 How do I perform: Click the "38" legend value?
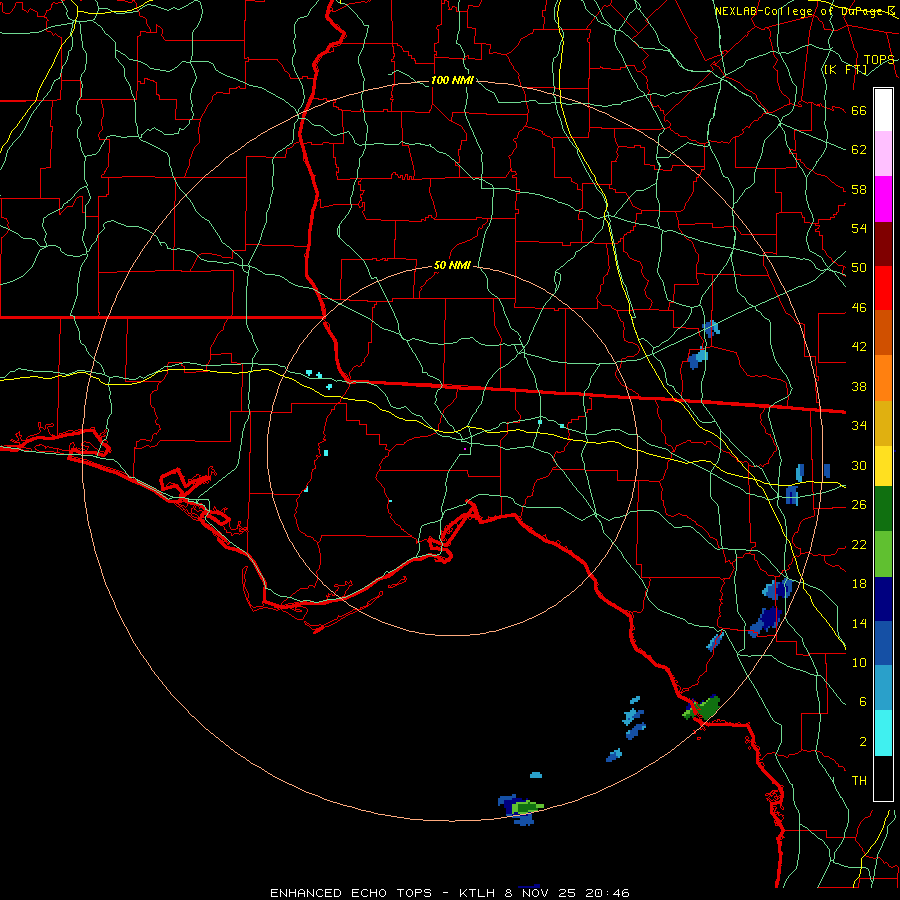(859, 387)
